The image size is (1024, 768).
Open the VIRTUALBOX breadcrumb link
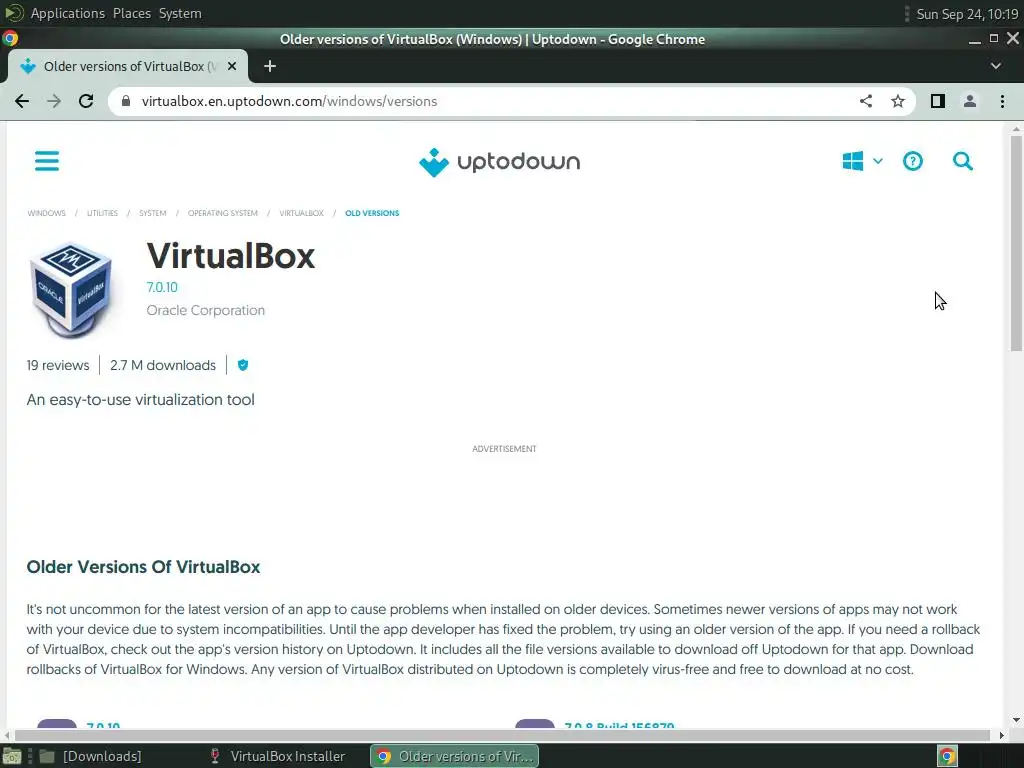302,214
